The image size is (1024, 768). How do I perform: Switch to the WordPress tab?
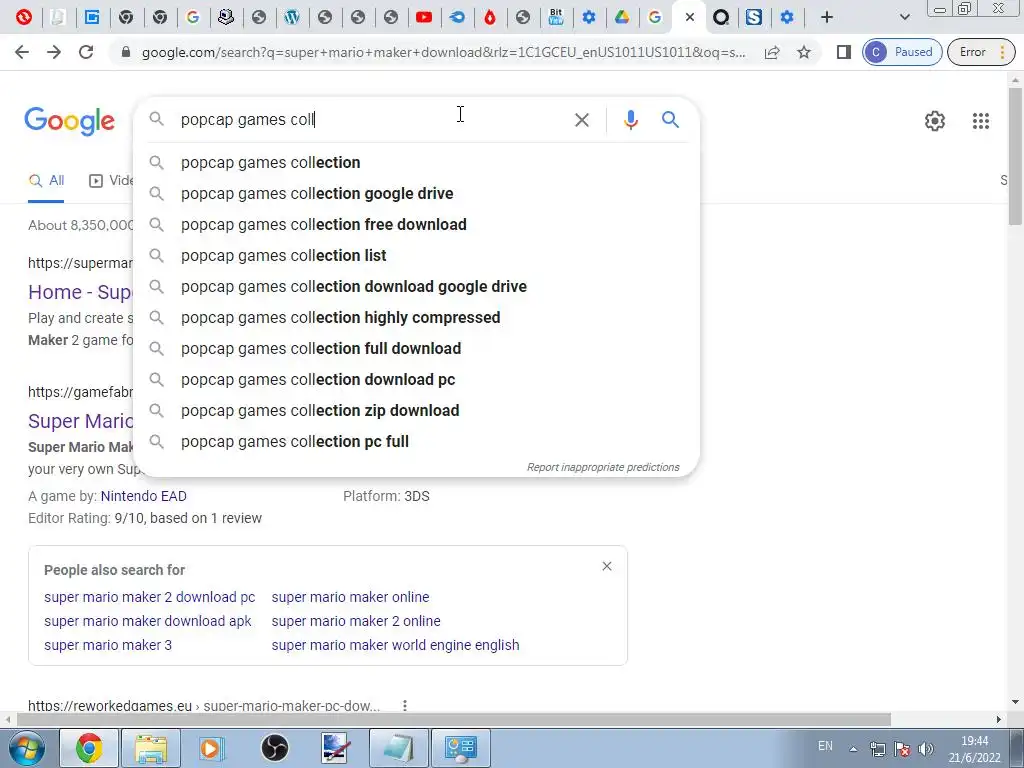coord(292,17)
